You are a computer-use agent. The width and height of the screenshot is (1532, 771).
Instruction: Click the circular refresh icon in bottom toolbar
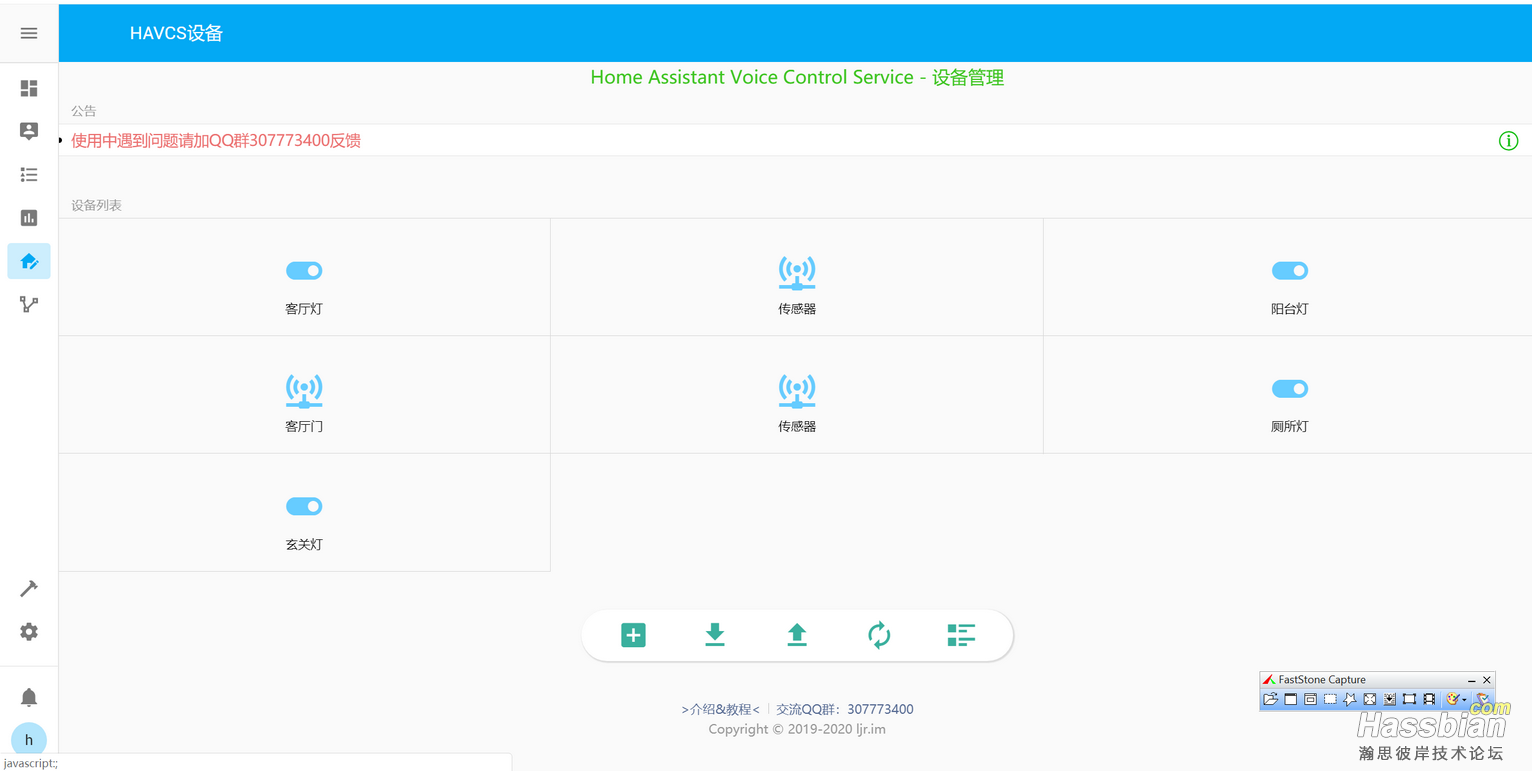879,635
